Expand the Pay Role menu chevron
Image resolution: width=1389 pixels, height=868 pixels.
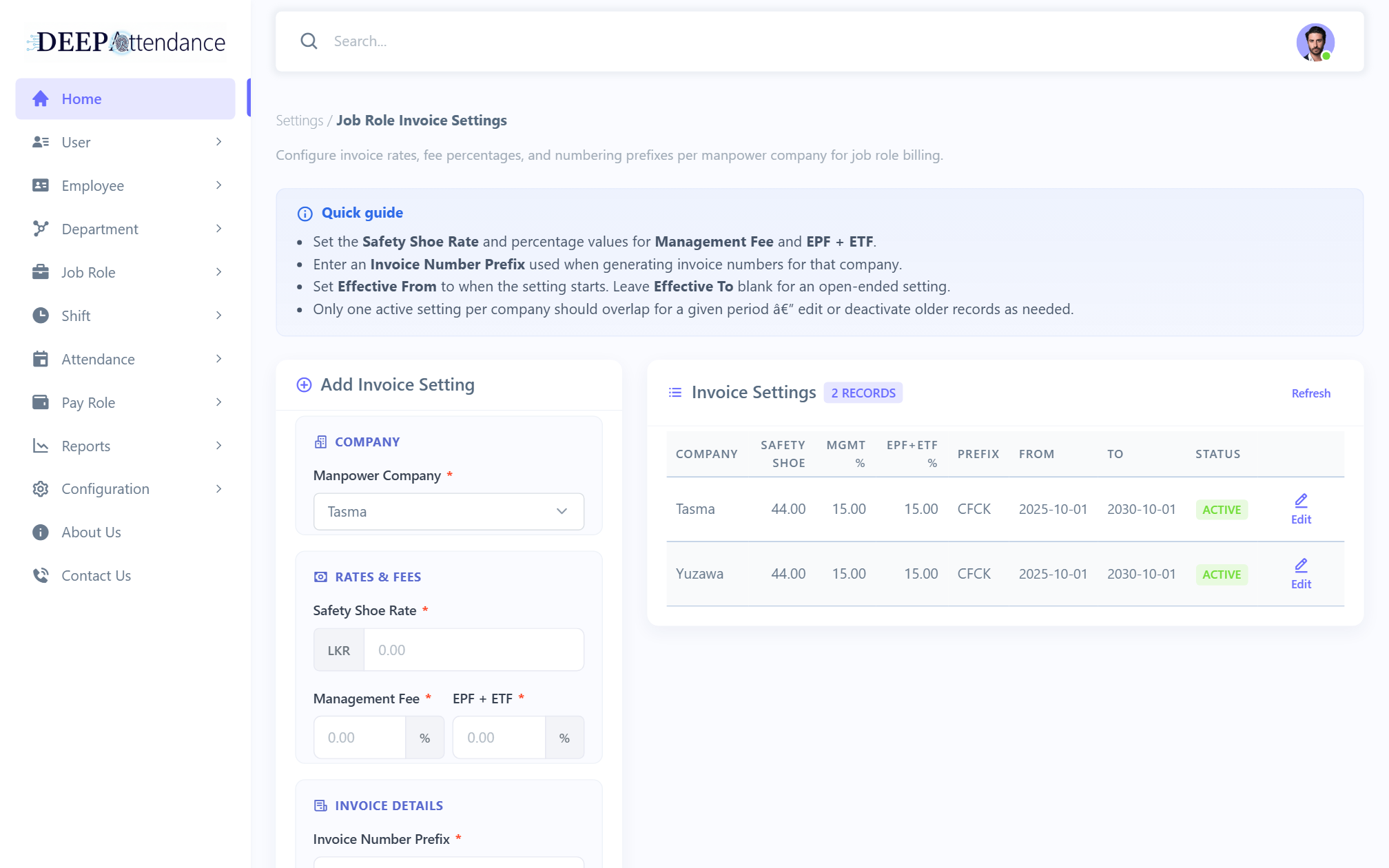pos(219,402)
